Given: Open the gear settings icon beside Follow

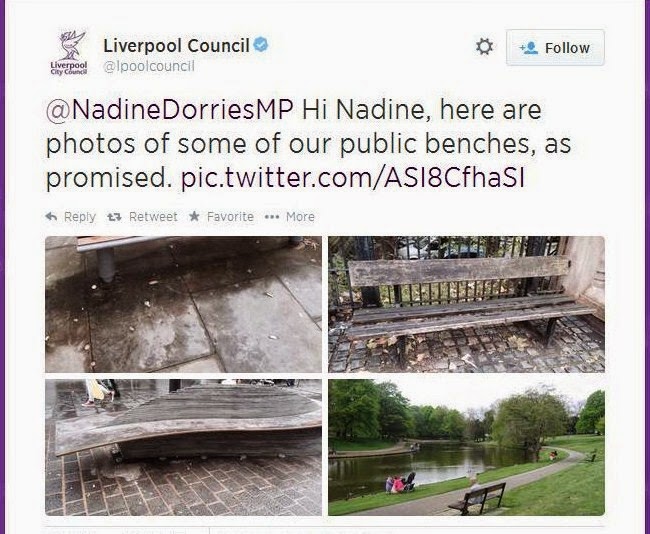Looking at the screenshot, I should tap(484, 46).
